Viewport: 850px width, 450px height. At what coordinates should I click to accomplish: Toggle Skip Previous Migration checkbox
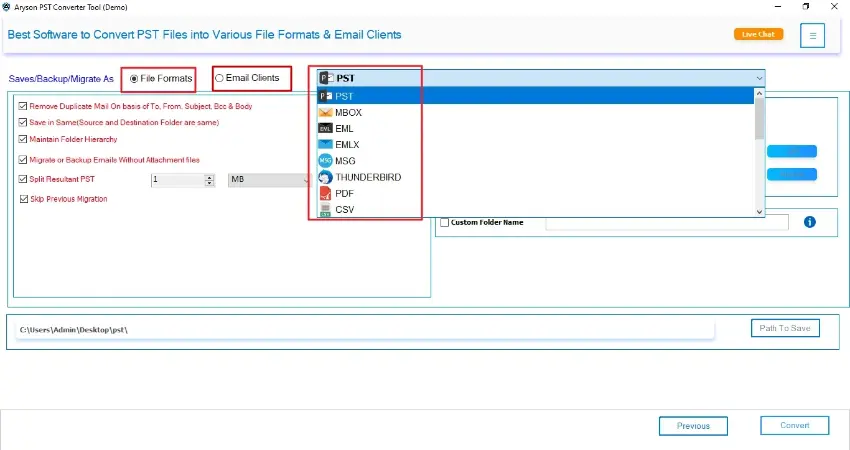23,199
